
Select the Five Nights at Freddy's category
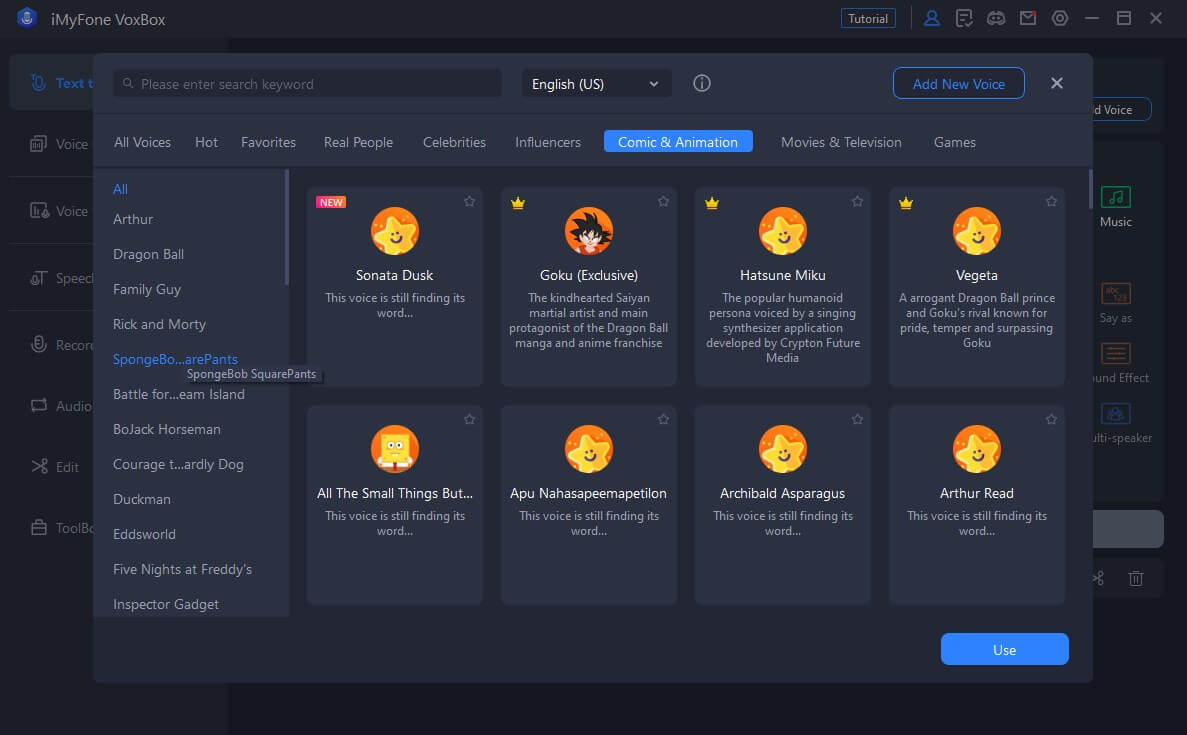coord(182,569)
